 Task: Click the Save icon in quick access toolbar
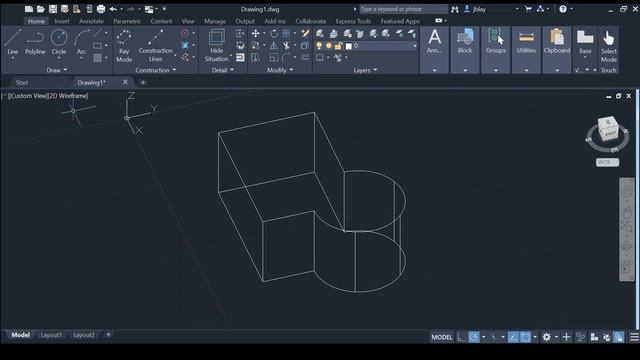coord(53,9)
